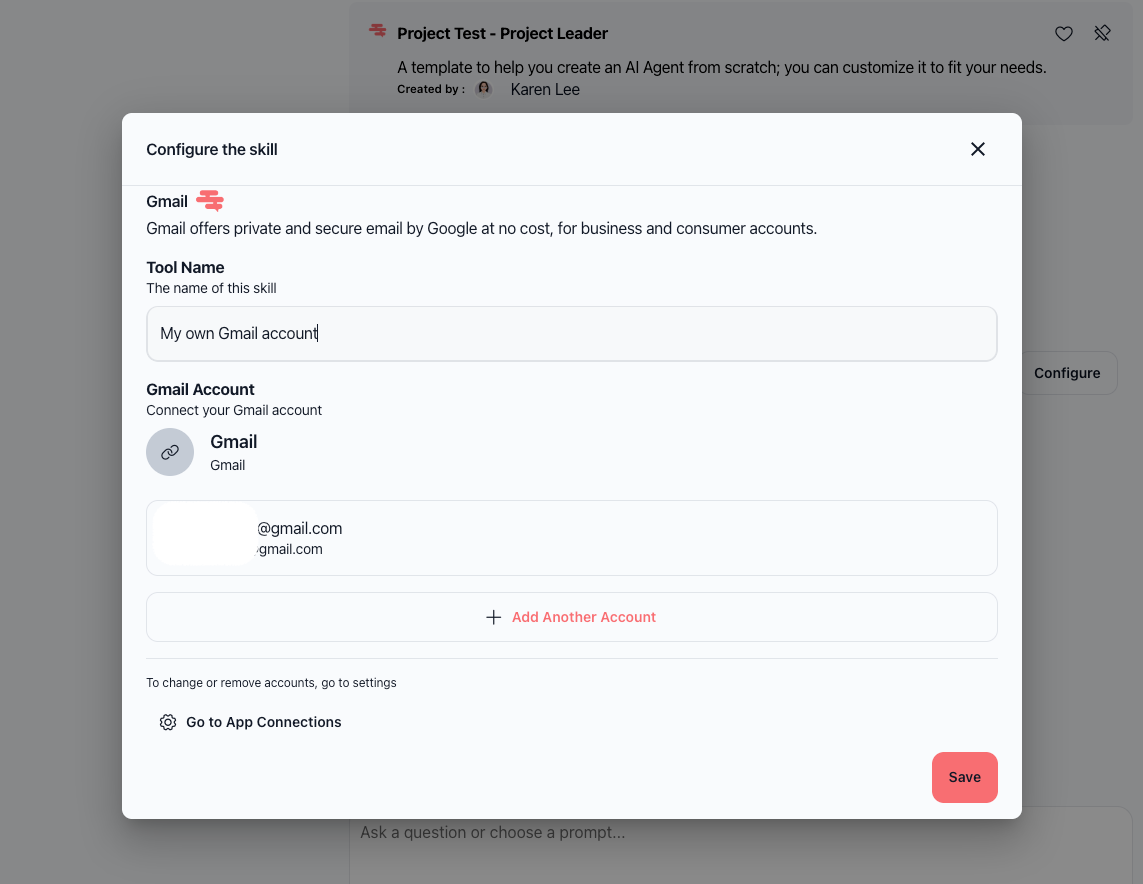Viewport: 1143px width, 884px height.
Task: Click Karen Lee's avatar picture
Action: coord(483,89)
